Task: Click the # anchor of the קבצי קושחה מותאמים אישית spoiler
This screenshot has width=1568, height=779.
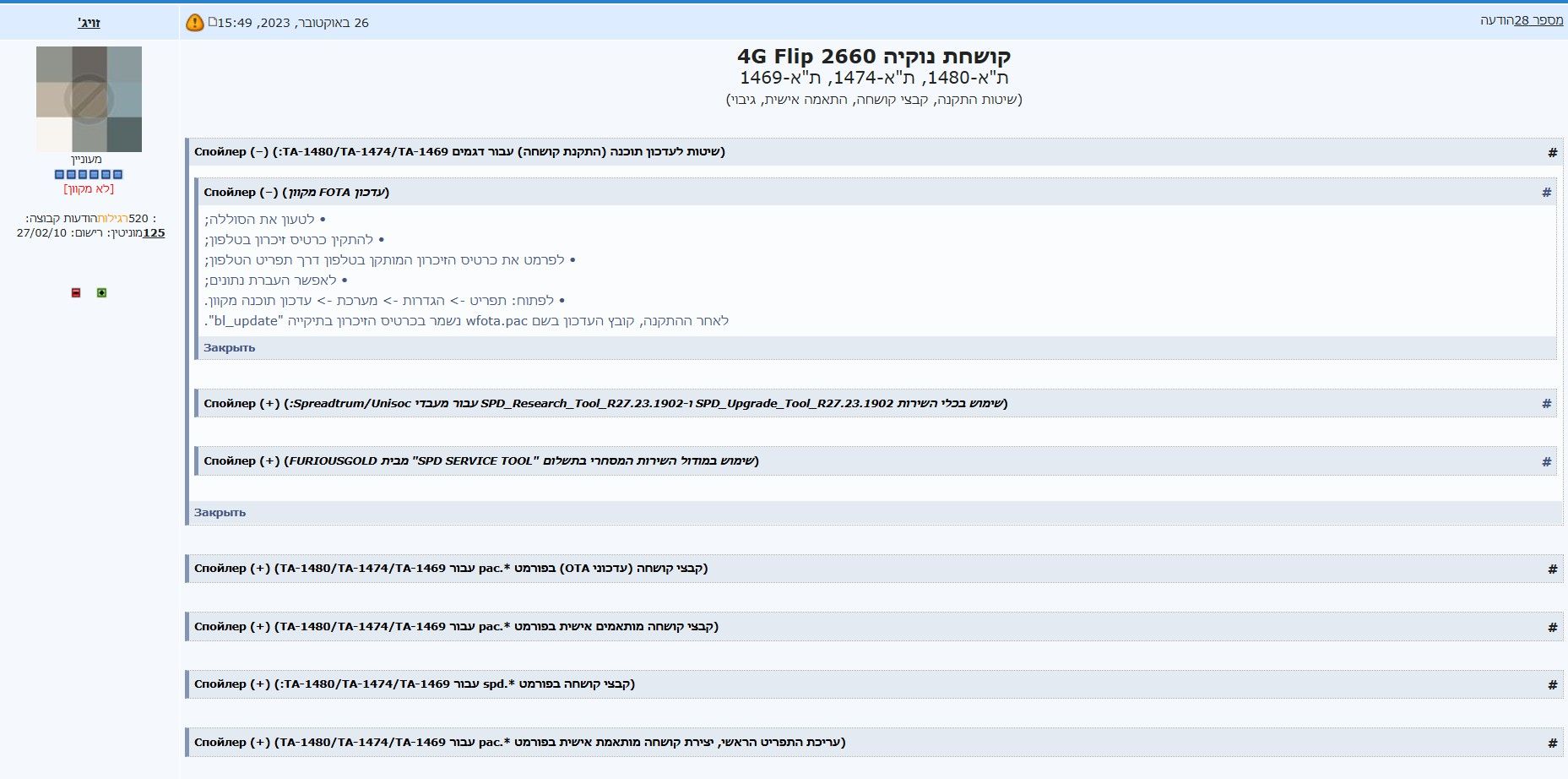Action: (1552, 628)
